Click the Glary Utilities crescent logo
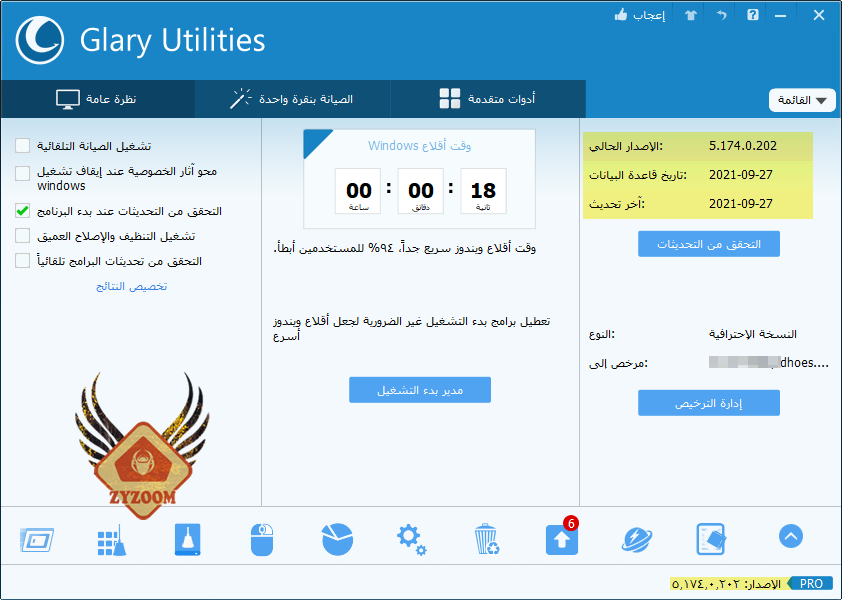The image size is (842, 600). pyautogui.click(x=40, y=40)
